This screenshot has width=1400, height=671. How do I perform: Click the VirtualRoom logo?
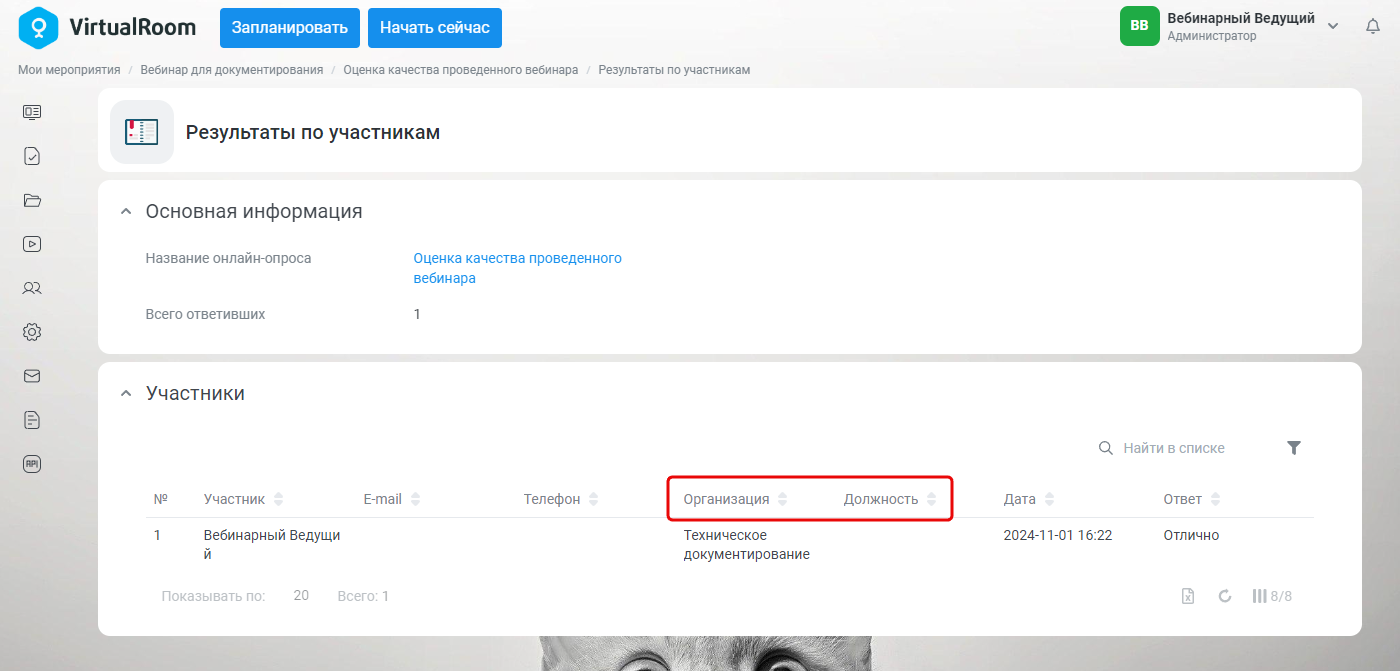click(x=108, y=27)
